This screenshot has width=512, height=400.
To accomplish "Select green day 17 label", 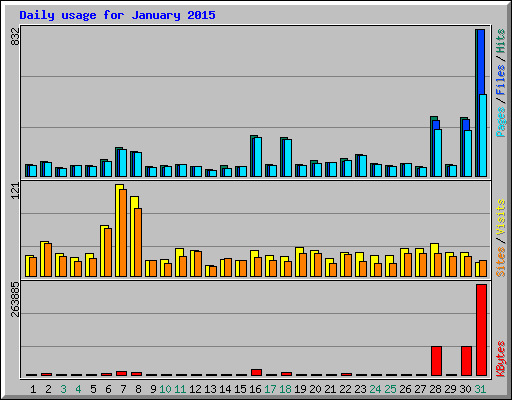I will coord(270,389).
